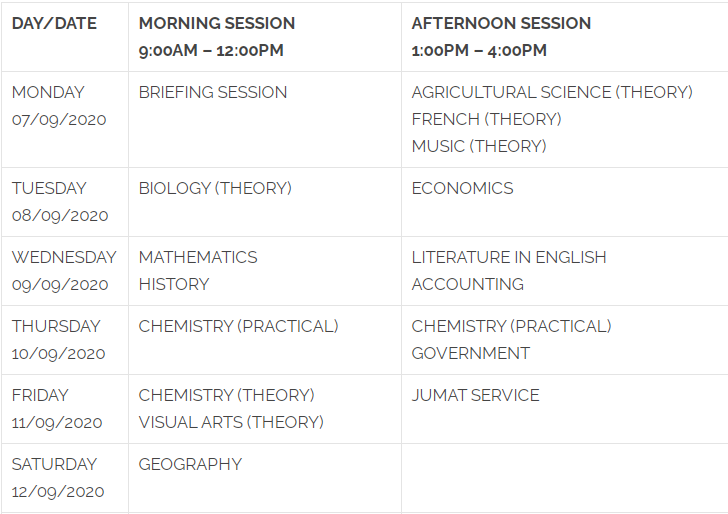728x514 pixels.
Task: Select the MORNING SESSION header cell
Action: tap(265, 37)
